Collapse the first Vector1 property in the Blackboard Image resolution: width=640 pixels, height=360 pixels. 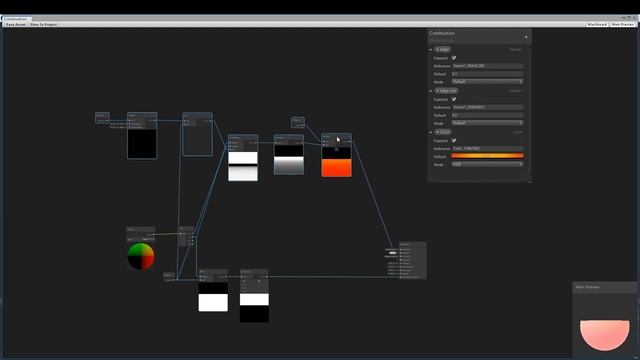tap(431, 50)
